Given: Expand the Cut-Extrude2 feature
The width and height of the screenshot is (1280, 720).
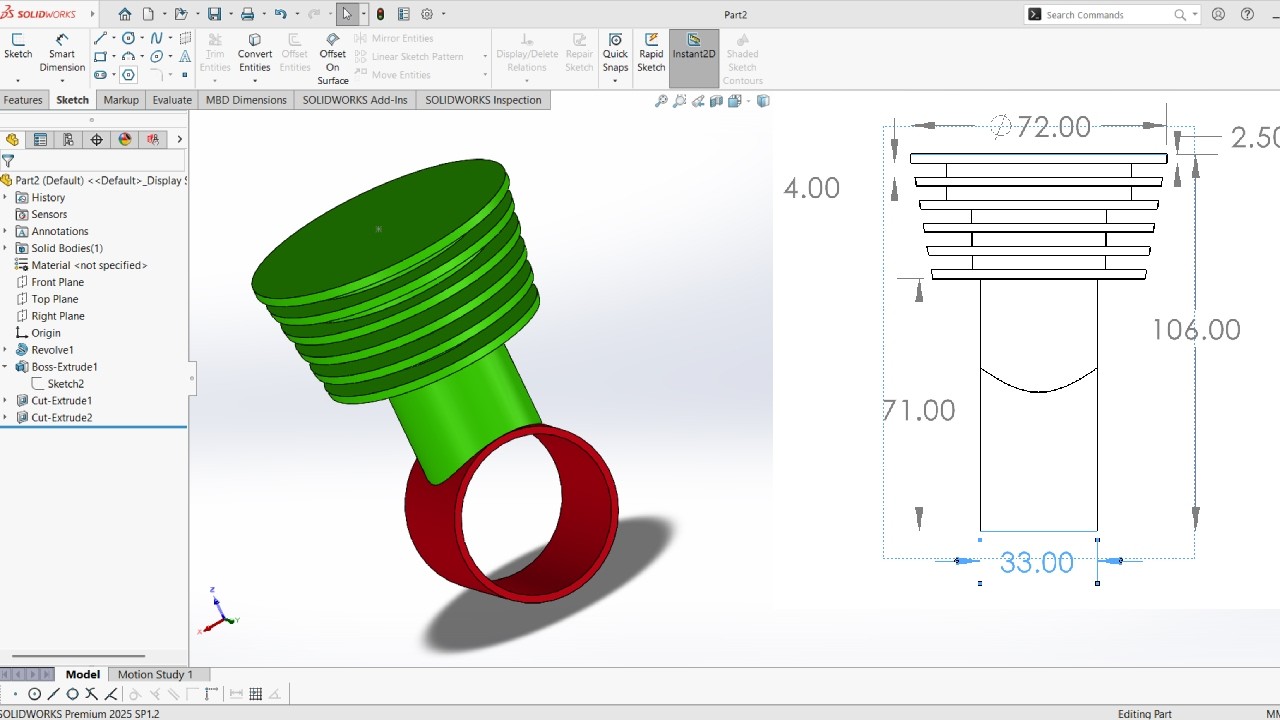Looking at the screenshot, I should click(x=5, y=418).
